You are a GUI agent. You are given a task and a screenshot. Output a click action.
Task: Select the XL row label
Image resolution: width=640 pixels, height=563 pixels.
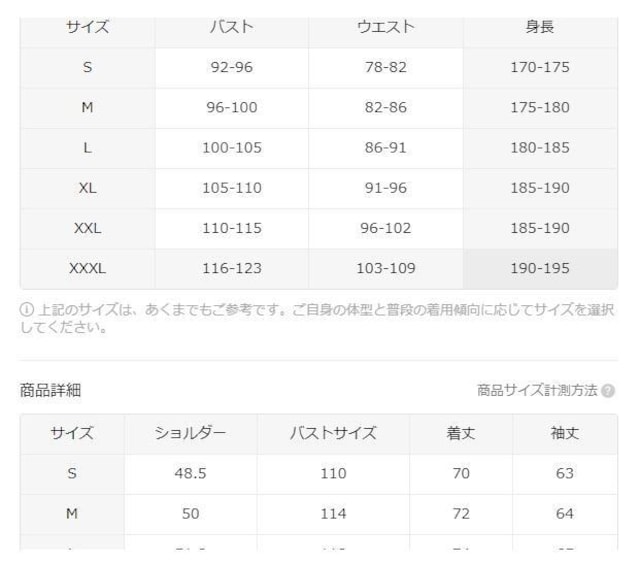pyautogui.click(x=87, y=188)
